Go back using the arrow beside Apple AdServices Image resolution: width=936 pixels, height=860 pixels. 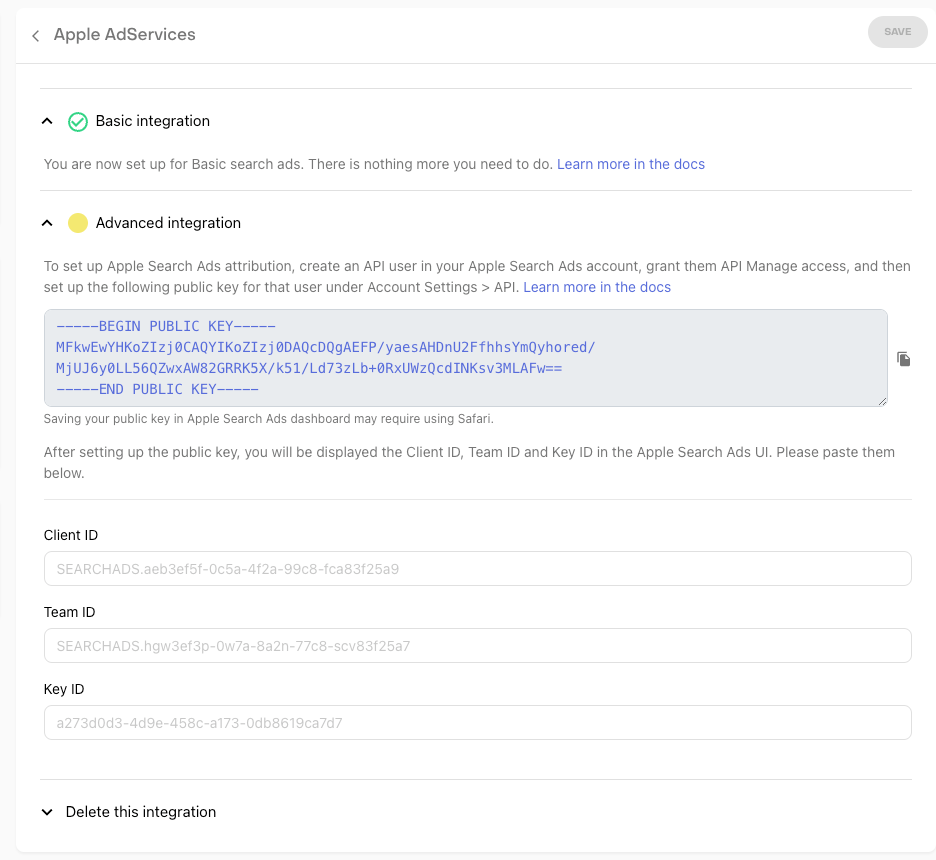point(36,36)
